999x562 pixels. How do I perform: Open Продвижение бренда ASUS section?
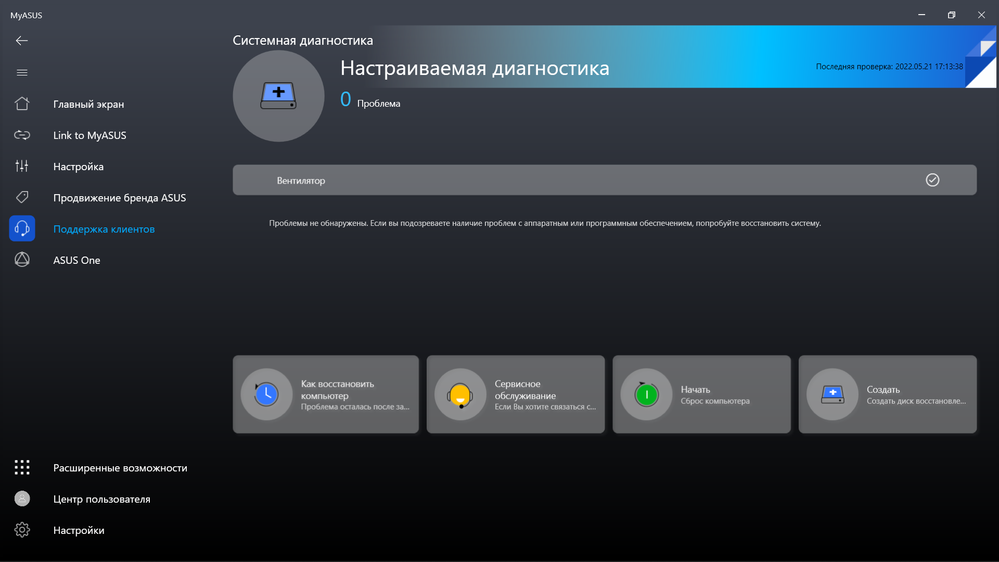point(119,198)
